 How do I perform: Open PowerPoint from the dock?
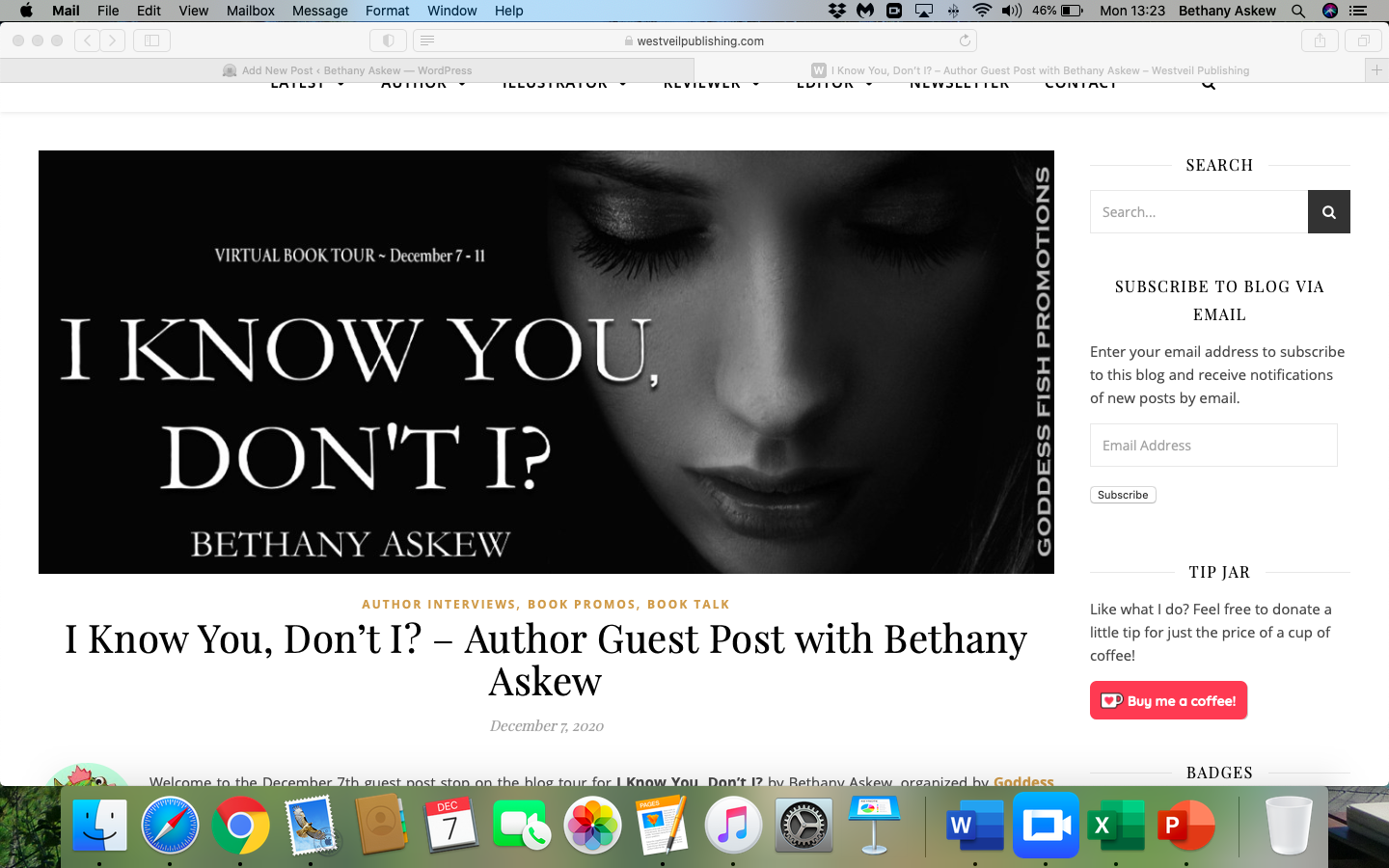point(1186,826)
